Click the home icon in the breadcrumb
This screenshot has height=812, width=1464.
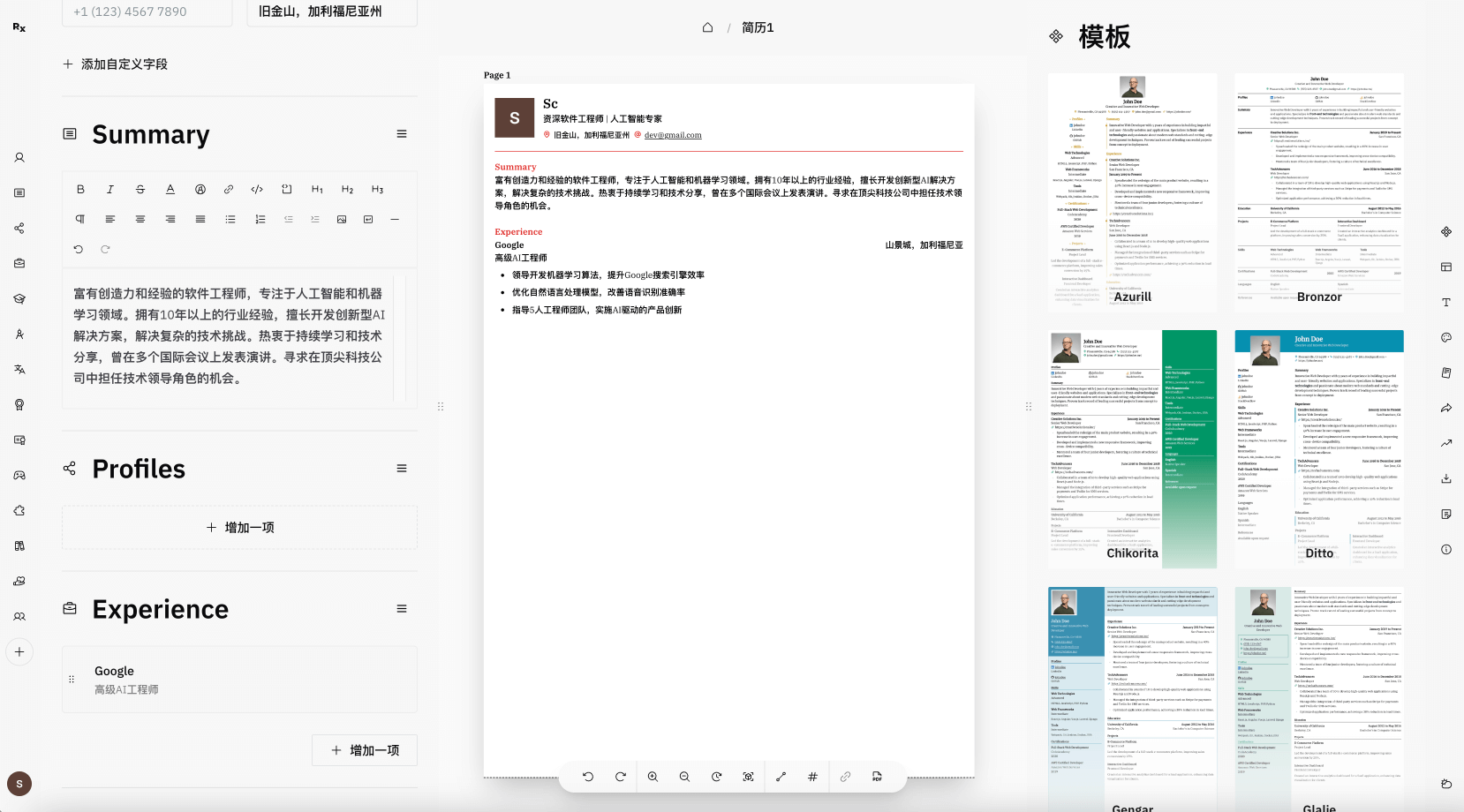pos(707,27)
